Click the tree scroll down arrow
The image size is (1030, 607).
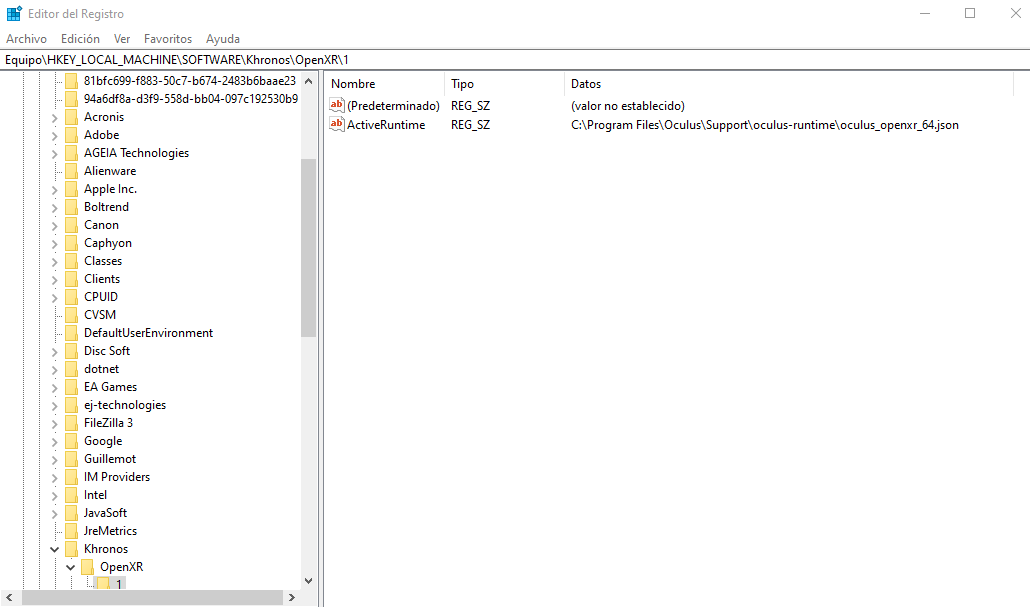point(308,581)
